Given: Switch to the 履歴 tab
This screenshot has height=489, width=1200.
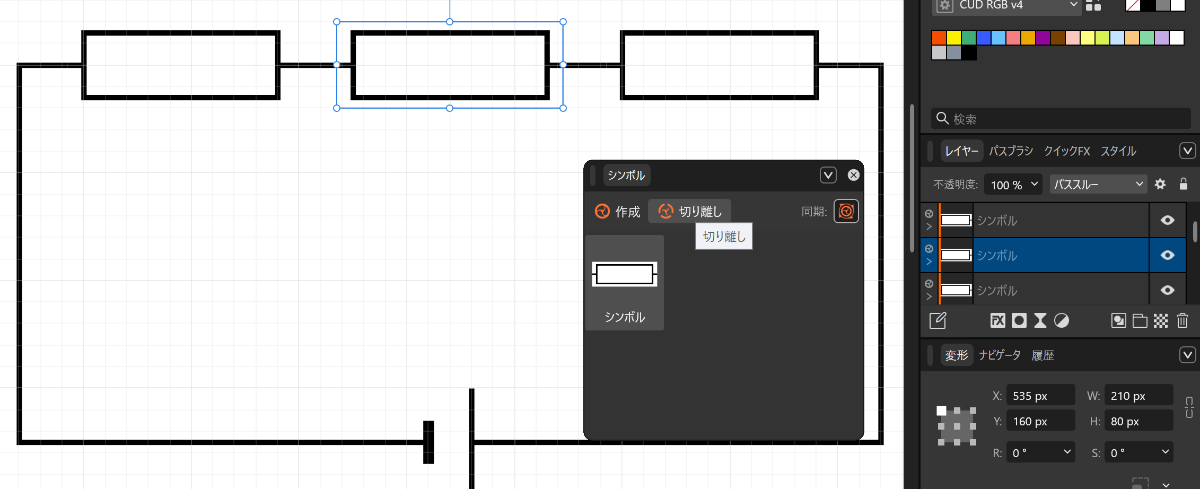Looking at the screenshot, I should click(x=1043, y=355).
